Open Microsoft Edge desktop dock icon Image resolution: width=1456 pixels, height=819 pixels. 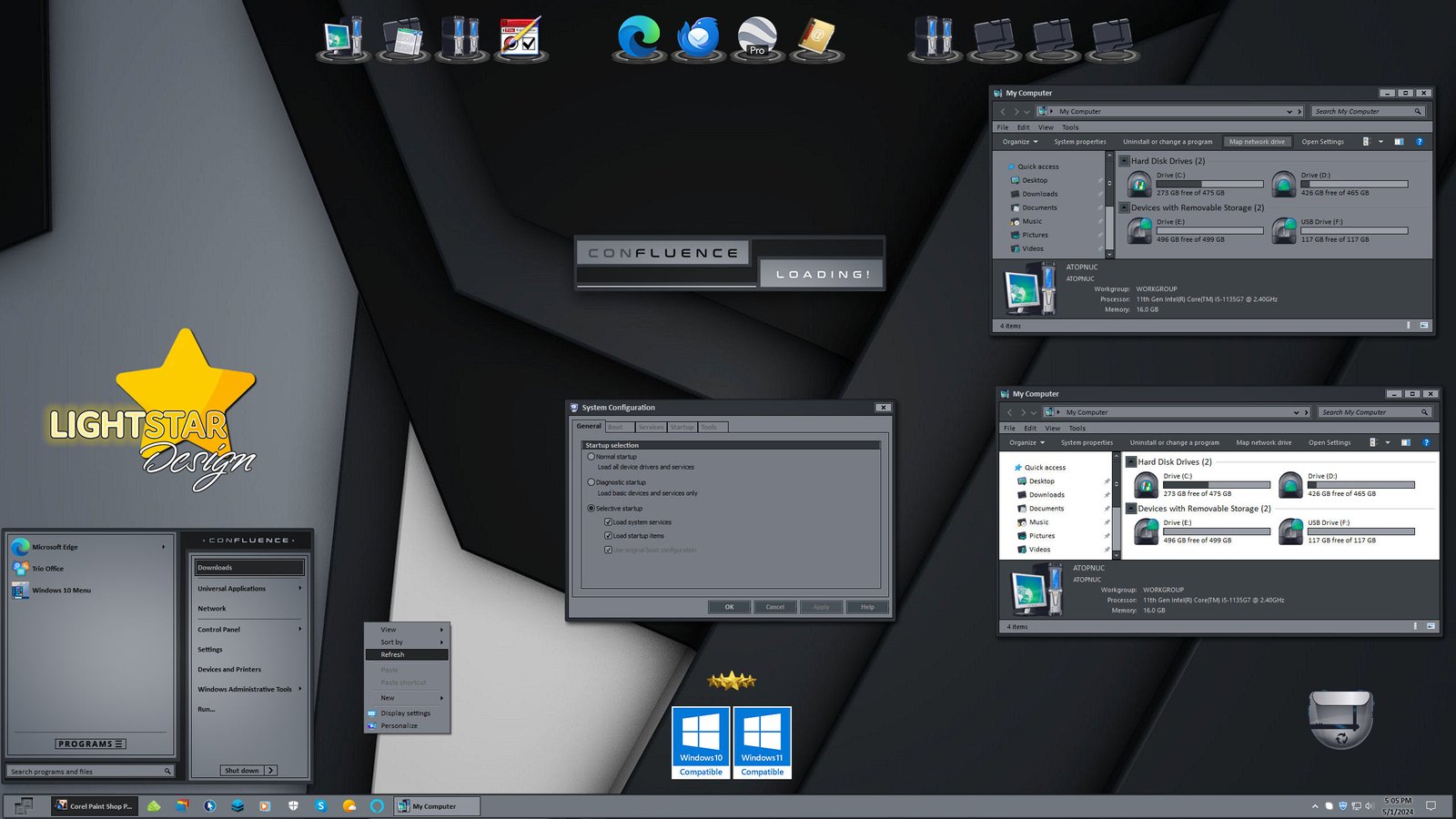(639, 38)
